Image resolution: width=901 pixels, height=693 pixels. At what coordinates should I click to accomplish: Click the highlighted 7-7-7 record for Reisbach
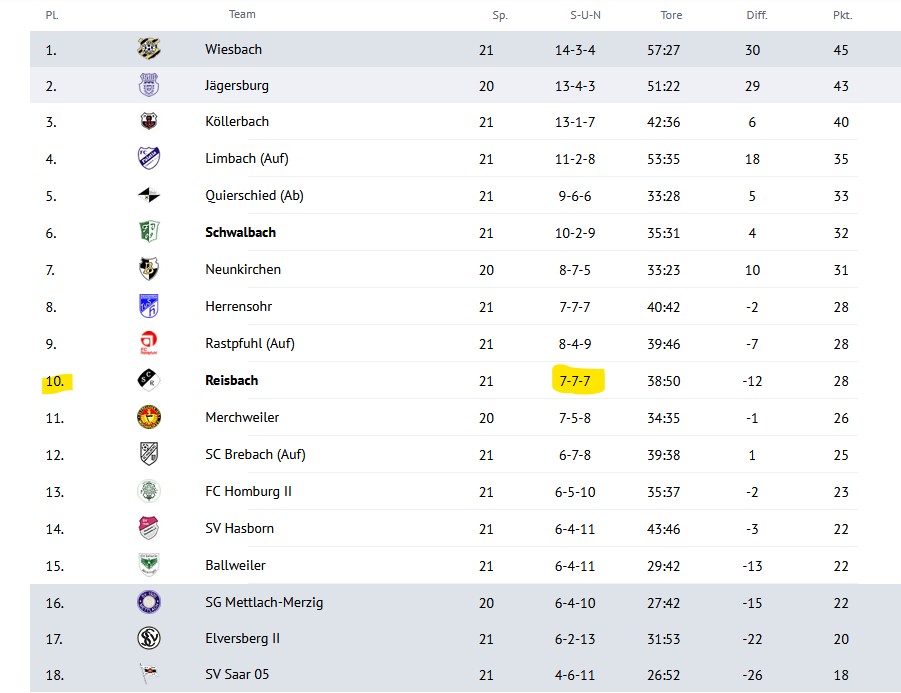click(x=576, y=380)
